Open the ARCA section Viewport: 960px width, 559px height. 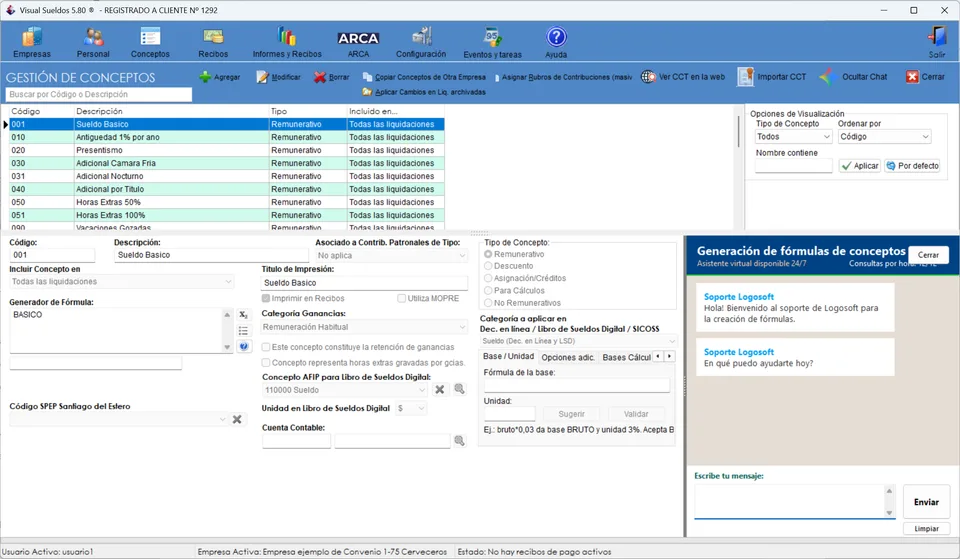[x=358, y=43]
